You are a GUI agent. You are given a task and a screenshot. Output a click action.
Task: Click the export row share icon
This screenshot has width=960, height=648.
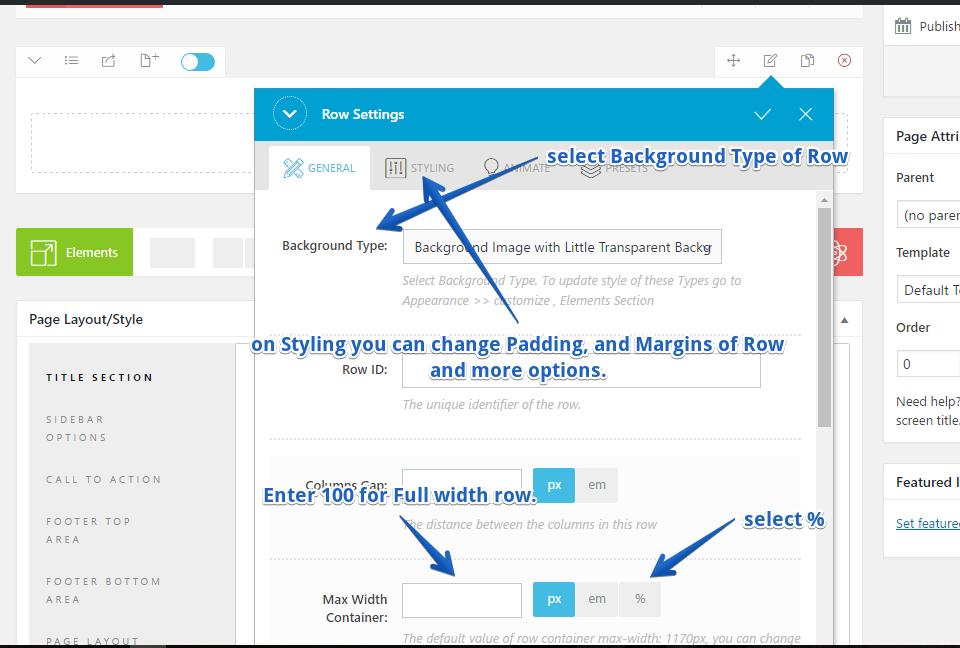pyautogui.click(x=108, y=61)
